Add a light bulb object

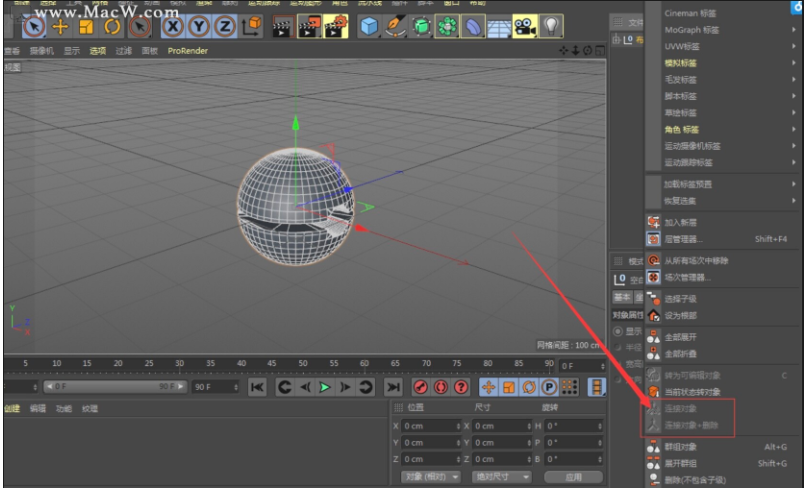tap(551, 26)
